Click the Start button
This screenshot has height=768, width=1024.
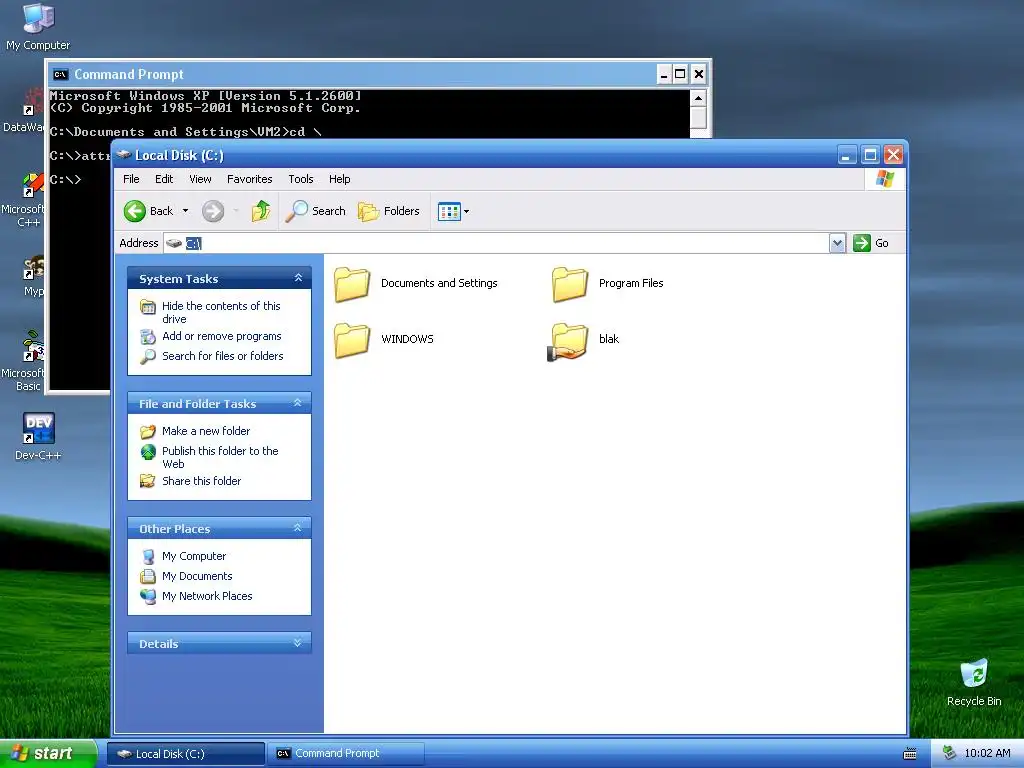pyautogui.click(x=47, y=753)
